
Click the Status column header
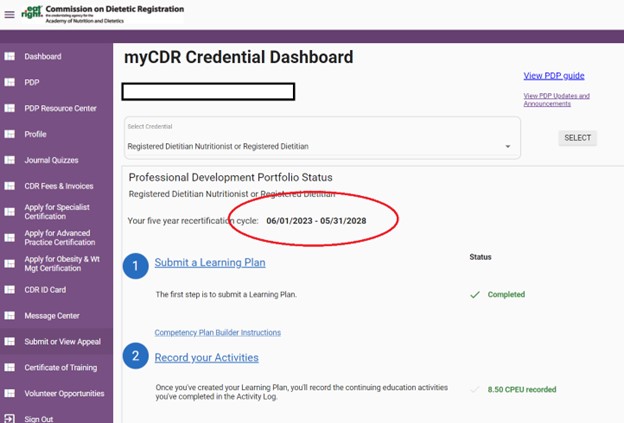tap(480, 257)
